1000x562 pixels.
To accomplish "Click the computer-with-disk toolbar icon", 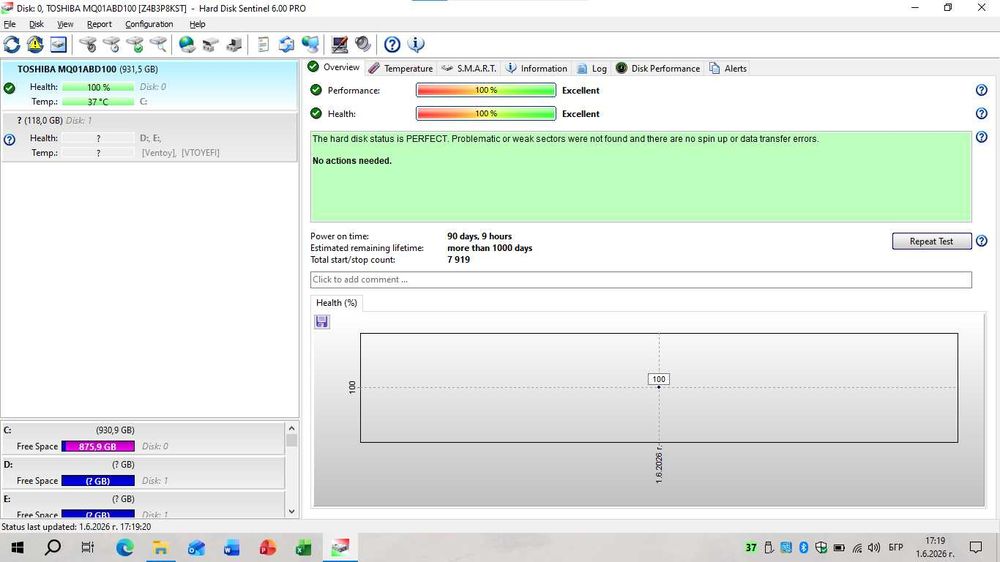I will [x=234, y=45].
